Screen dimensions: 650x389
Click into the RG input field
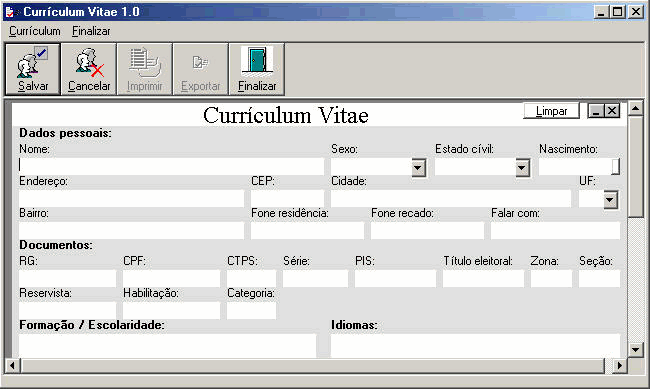click(67, 279)
